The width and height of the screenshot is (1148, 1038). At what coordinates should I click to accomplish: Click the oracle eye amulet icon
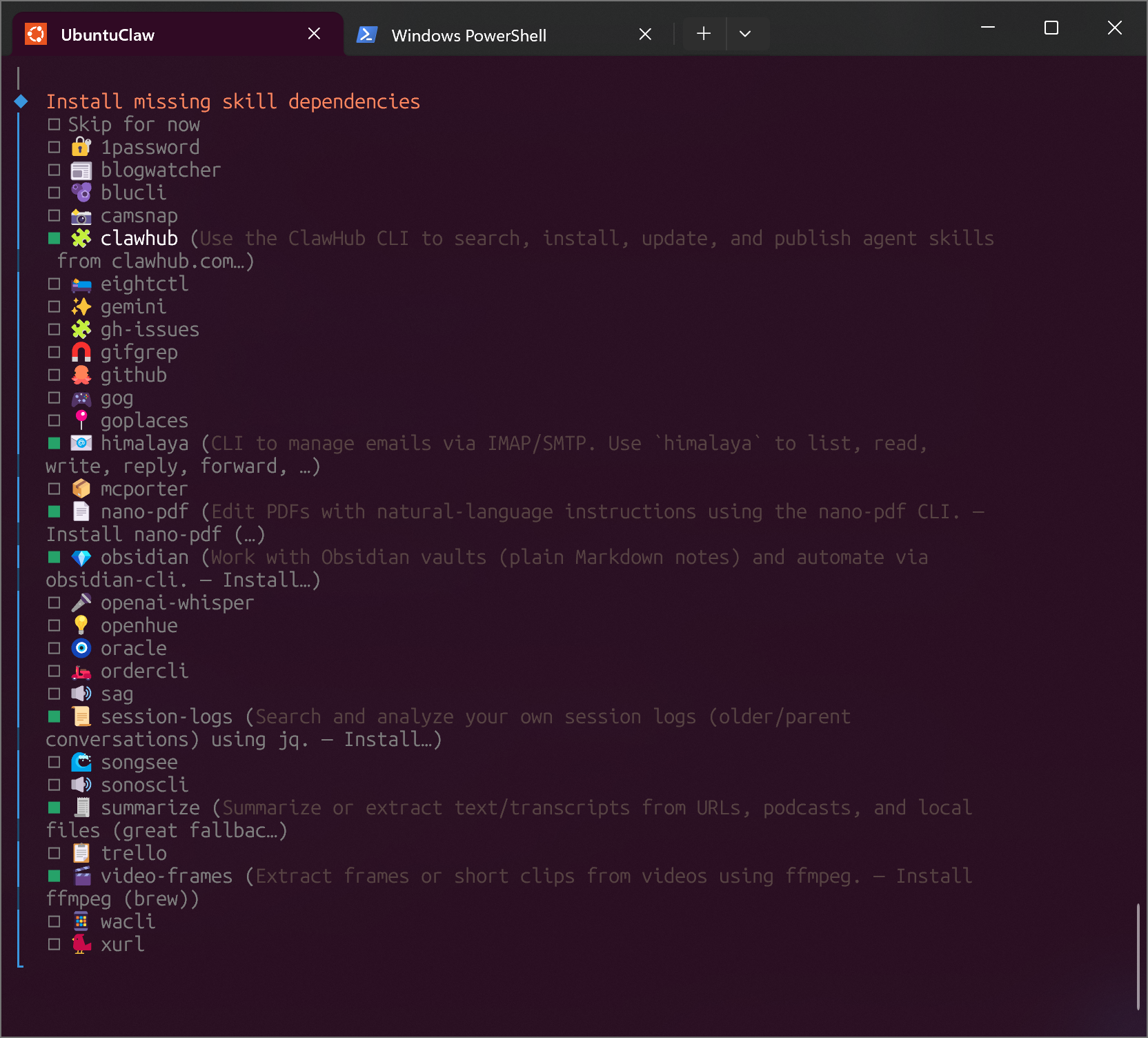[81, 648]
